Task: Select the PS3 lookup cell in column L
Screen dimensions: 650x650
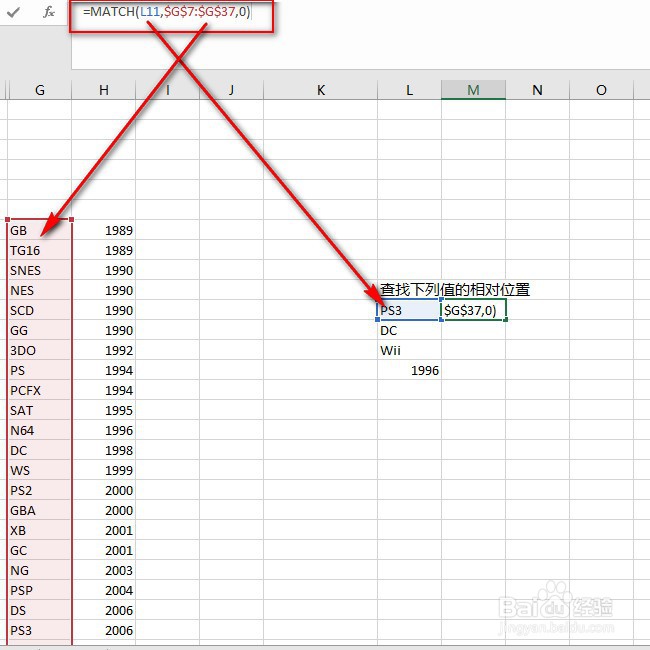Action: click(410, 310)
